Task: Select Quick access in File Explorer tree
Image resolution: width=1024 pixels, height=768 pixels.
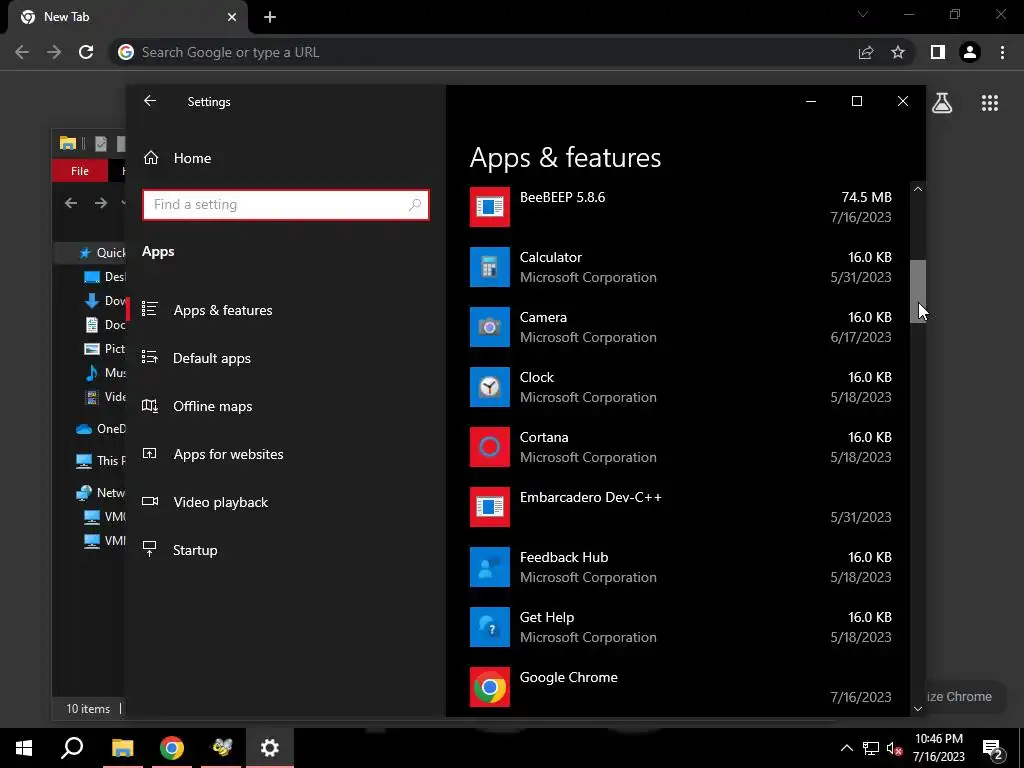Action: coord(101,253)
